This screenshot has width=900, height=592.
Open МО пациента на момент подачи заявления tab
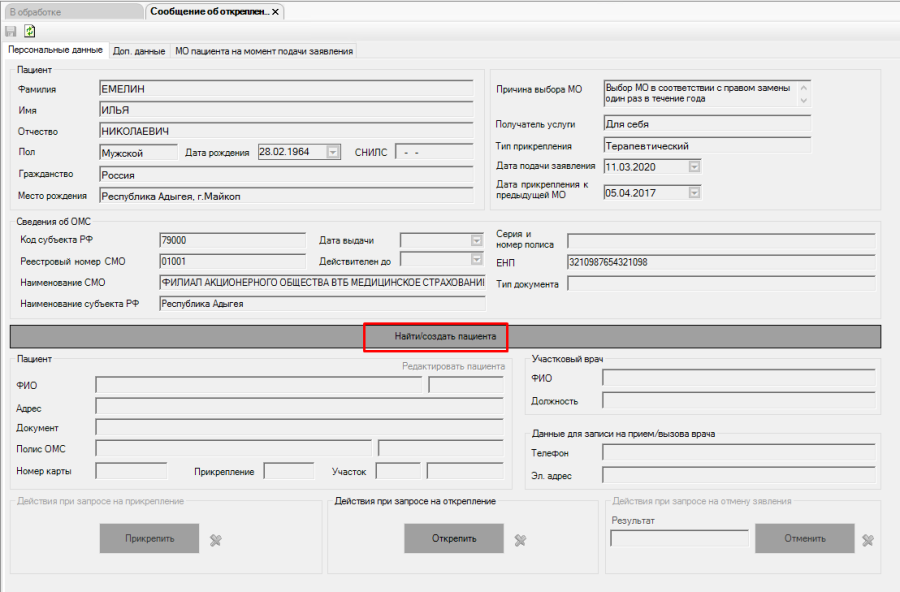click(263, 51)
